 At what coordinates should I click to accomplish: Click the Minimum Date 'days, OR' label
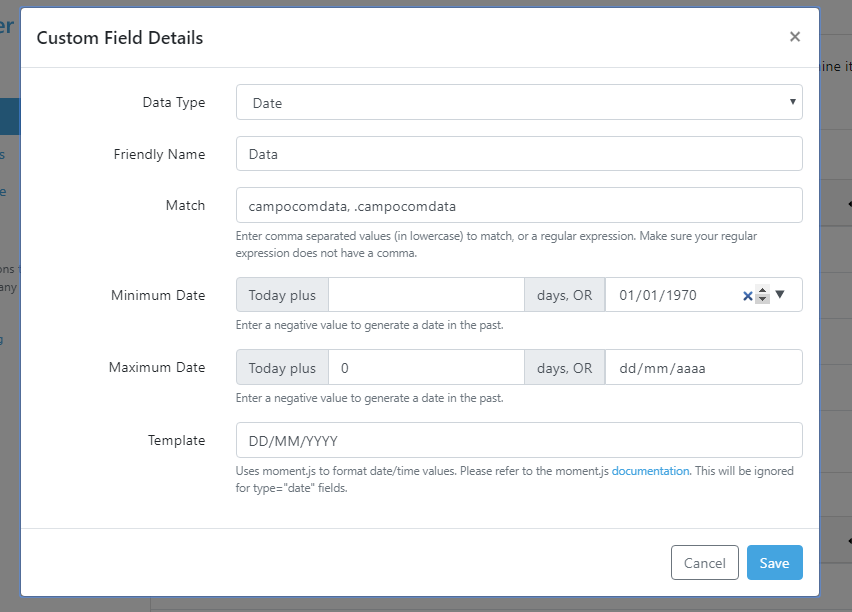point(565,295)
